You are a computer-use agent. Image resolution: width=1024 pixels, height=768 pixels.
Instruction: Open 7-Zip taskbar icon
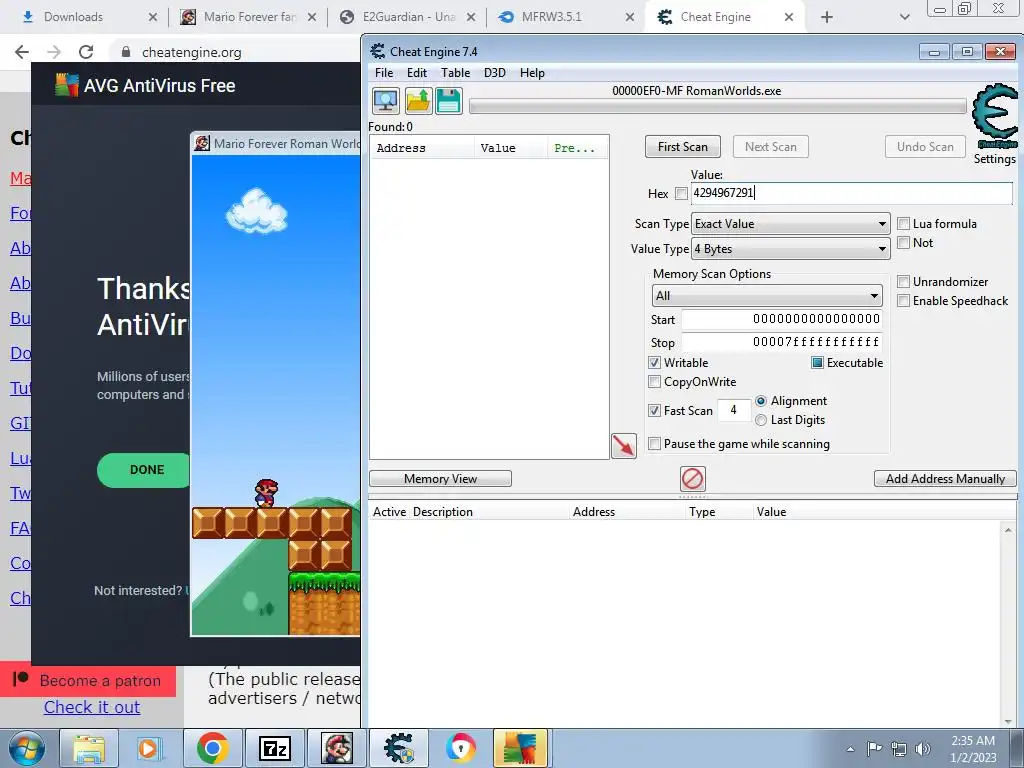275,748
